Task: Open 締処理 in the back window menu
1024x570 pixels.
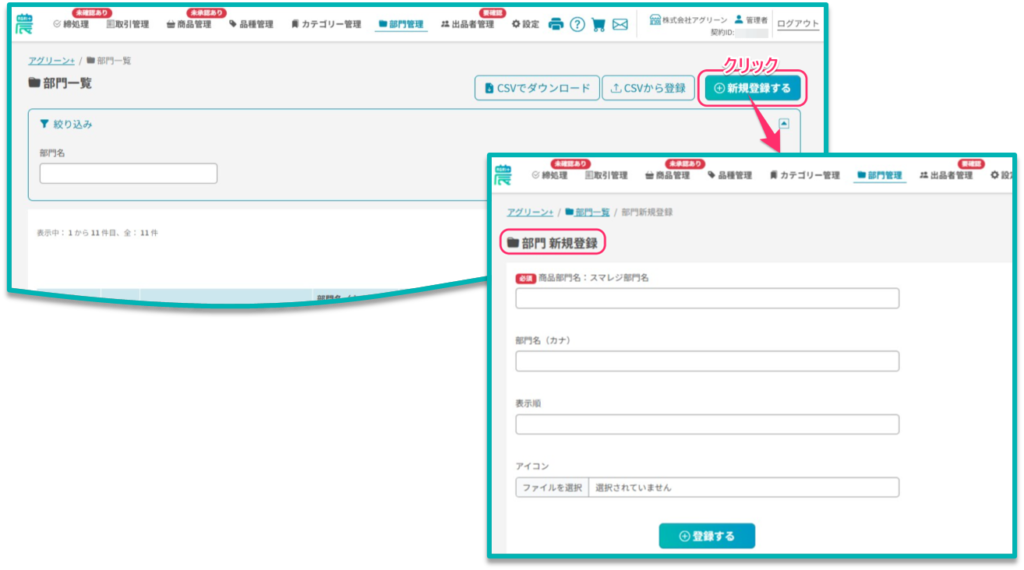Action: click(71, 24)
